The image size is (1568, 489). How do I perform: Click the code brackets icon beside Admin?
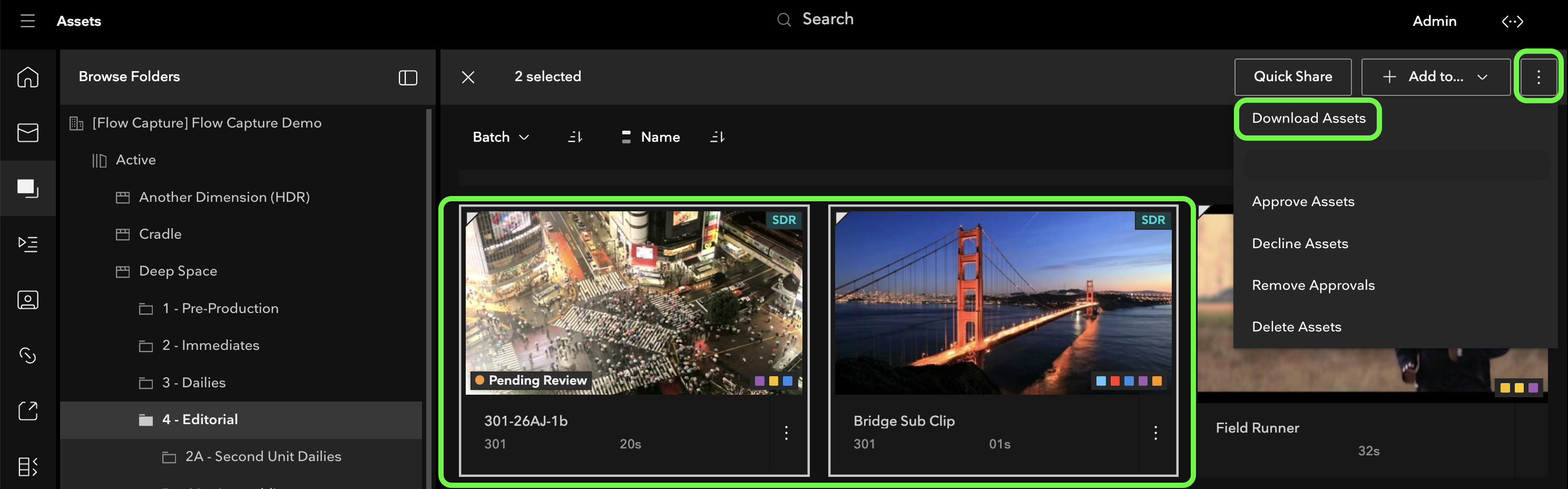(x=1513, y=22)
